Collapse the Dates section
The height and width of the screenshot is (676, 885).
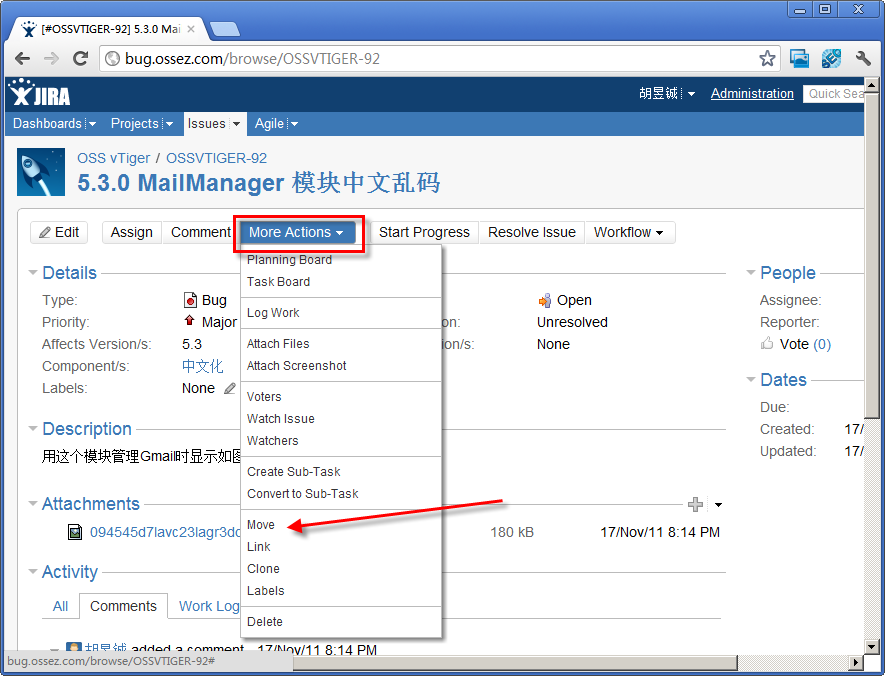[x=751, y=380]
